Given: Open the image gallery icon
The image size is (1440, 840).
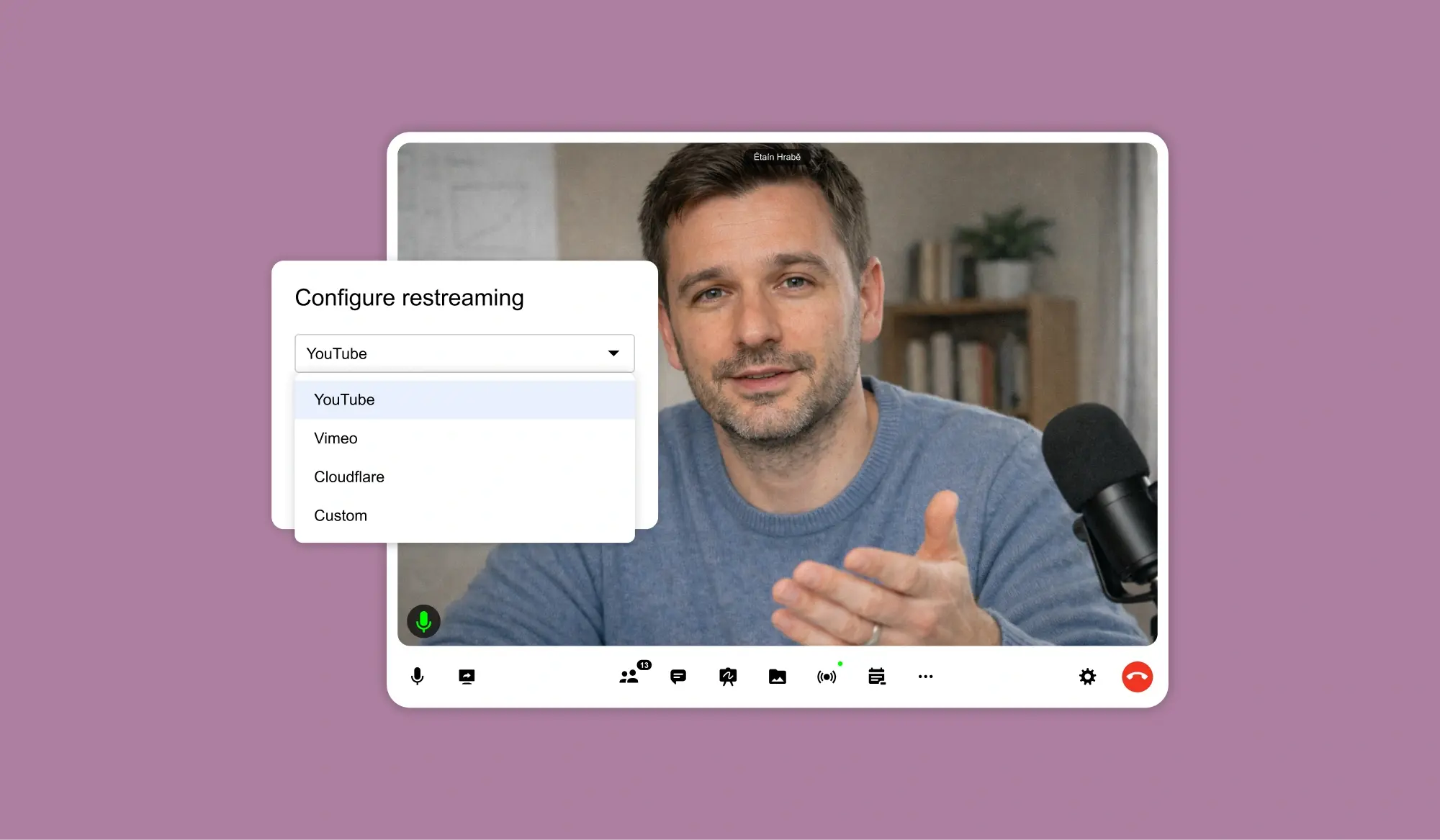Looking at the screenshot, I should pos(777,676).
